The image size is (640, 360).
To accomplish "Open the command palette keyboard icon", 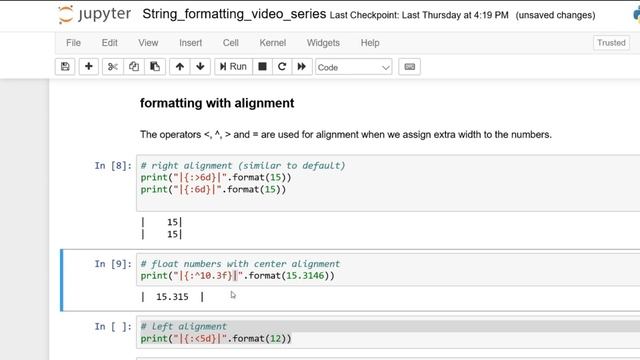I will click(409, 67).
